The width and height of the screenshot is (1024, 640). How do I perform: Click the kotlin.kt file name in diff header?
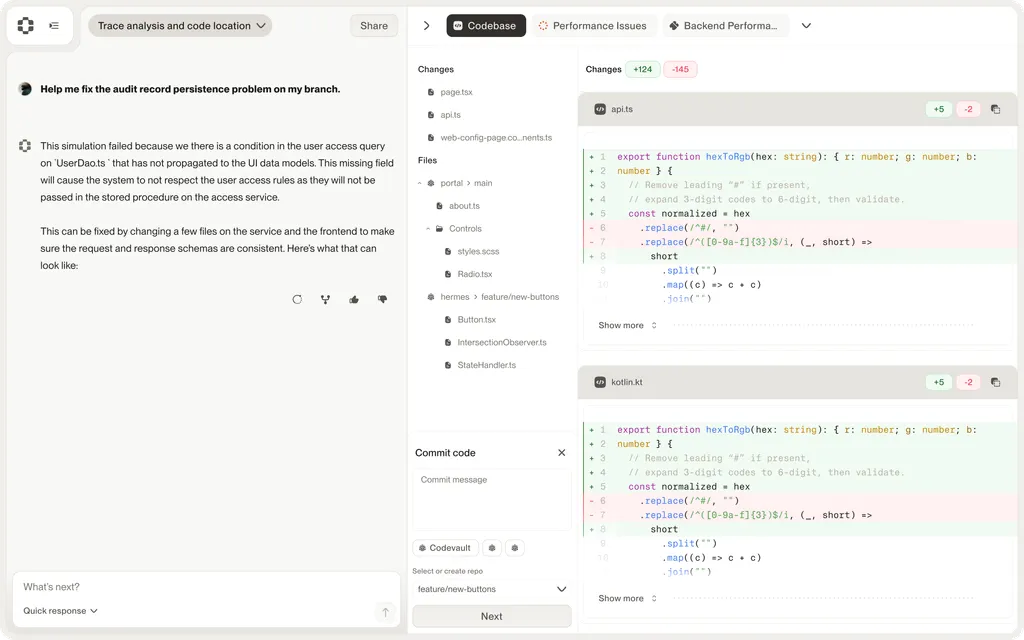(x=627, y=382)
